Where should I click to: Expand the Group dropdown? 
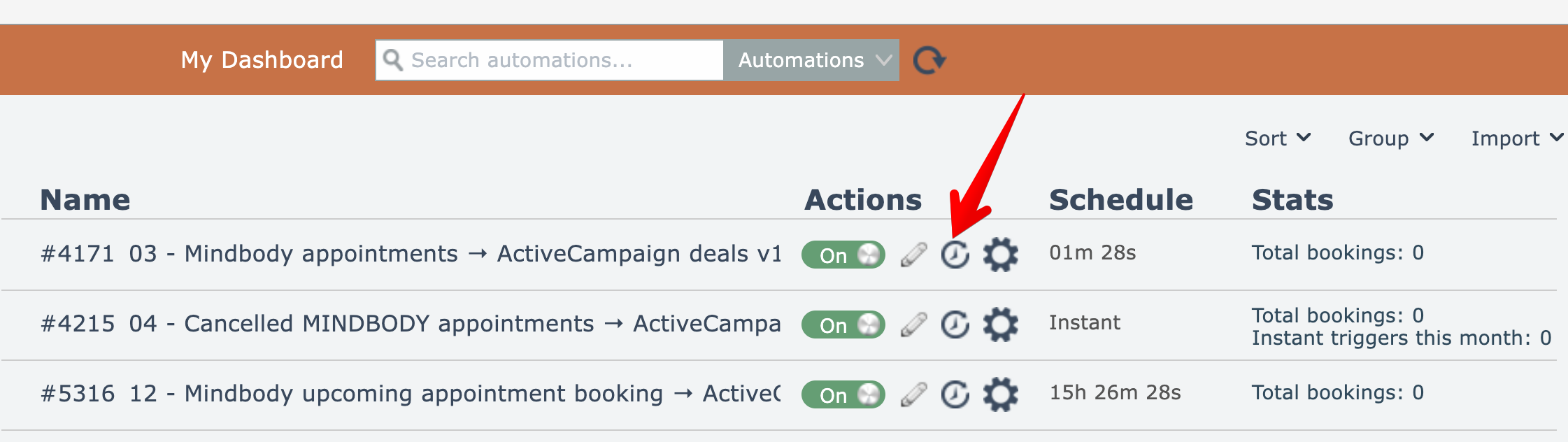point(1390,138)
